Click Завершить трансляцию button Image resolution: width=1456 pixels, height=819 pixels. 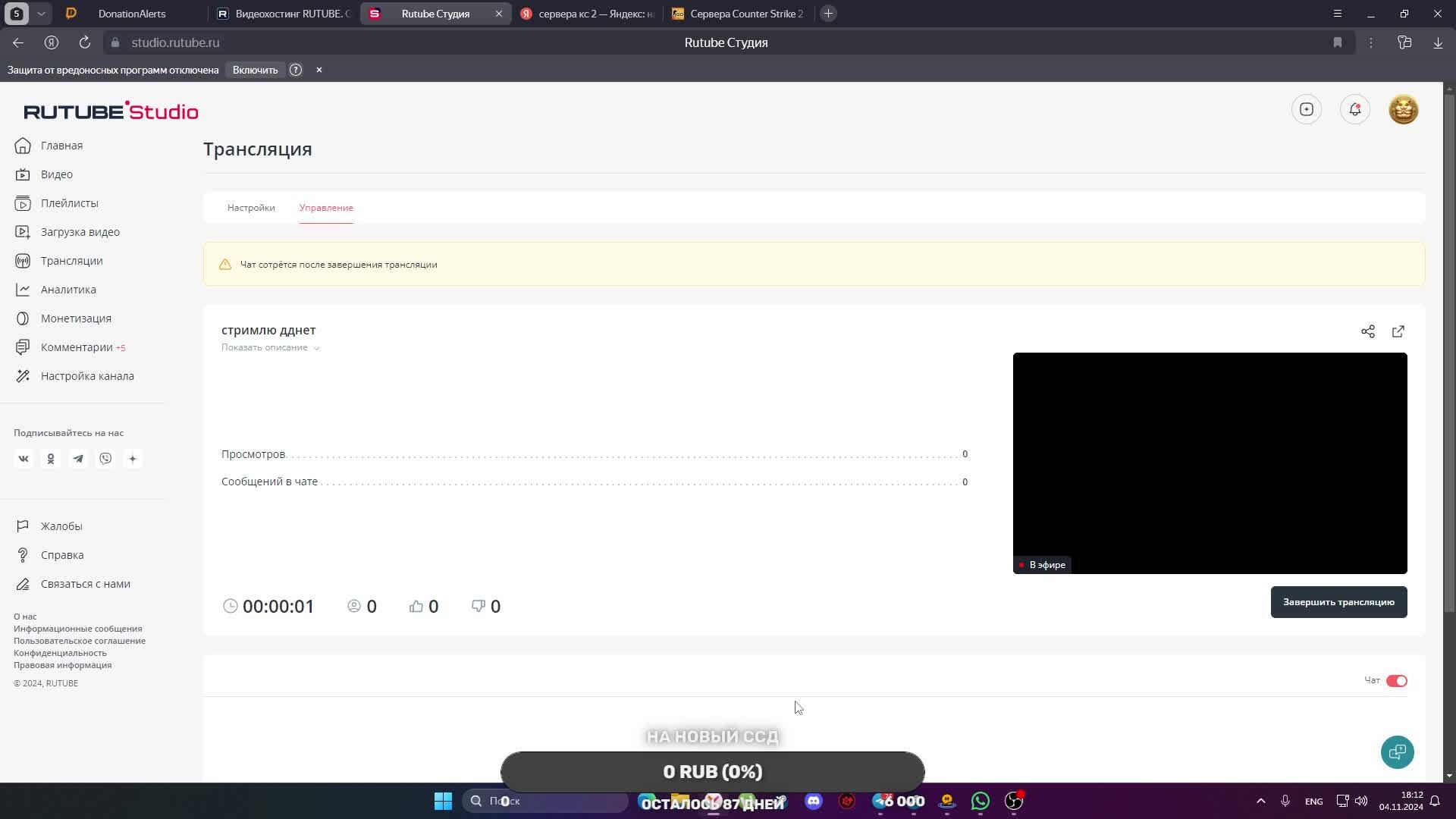pyautogui.click(x=1339, y=602)
